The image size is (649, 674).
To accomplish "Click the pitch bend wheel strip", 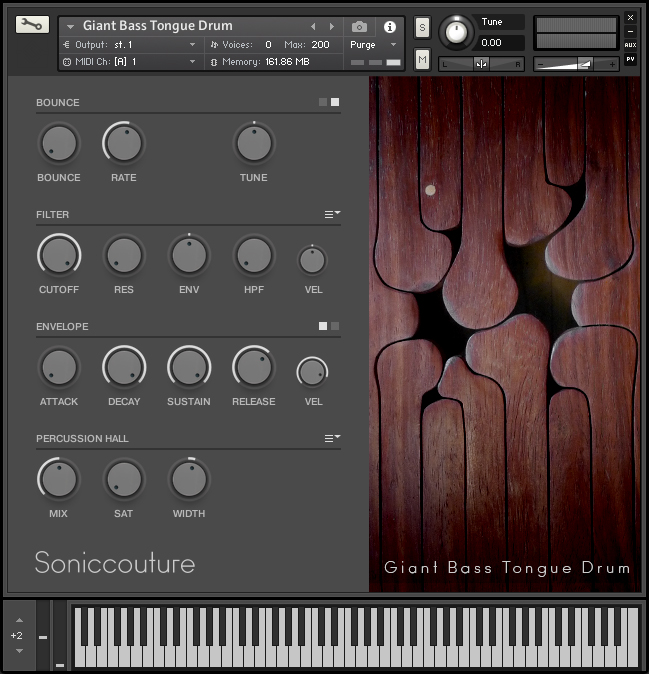I will pos(43,634).
